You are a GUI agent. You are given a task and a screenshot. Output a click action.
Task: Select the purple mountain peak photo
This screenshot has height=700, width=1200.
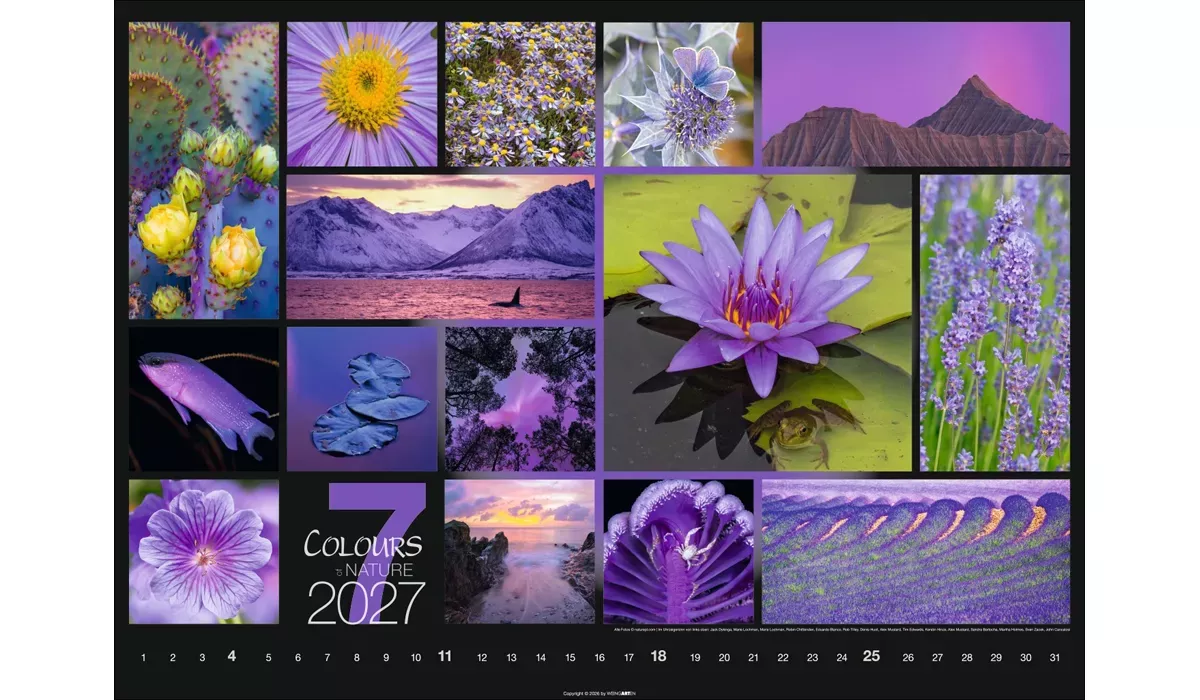click(916, 94)
